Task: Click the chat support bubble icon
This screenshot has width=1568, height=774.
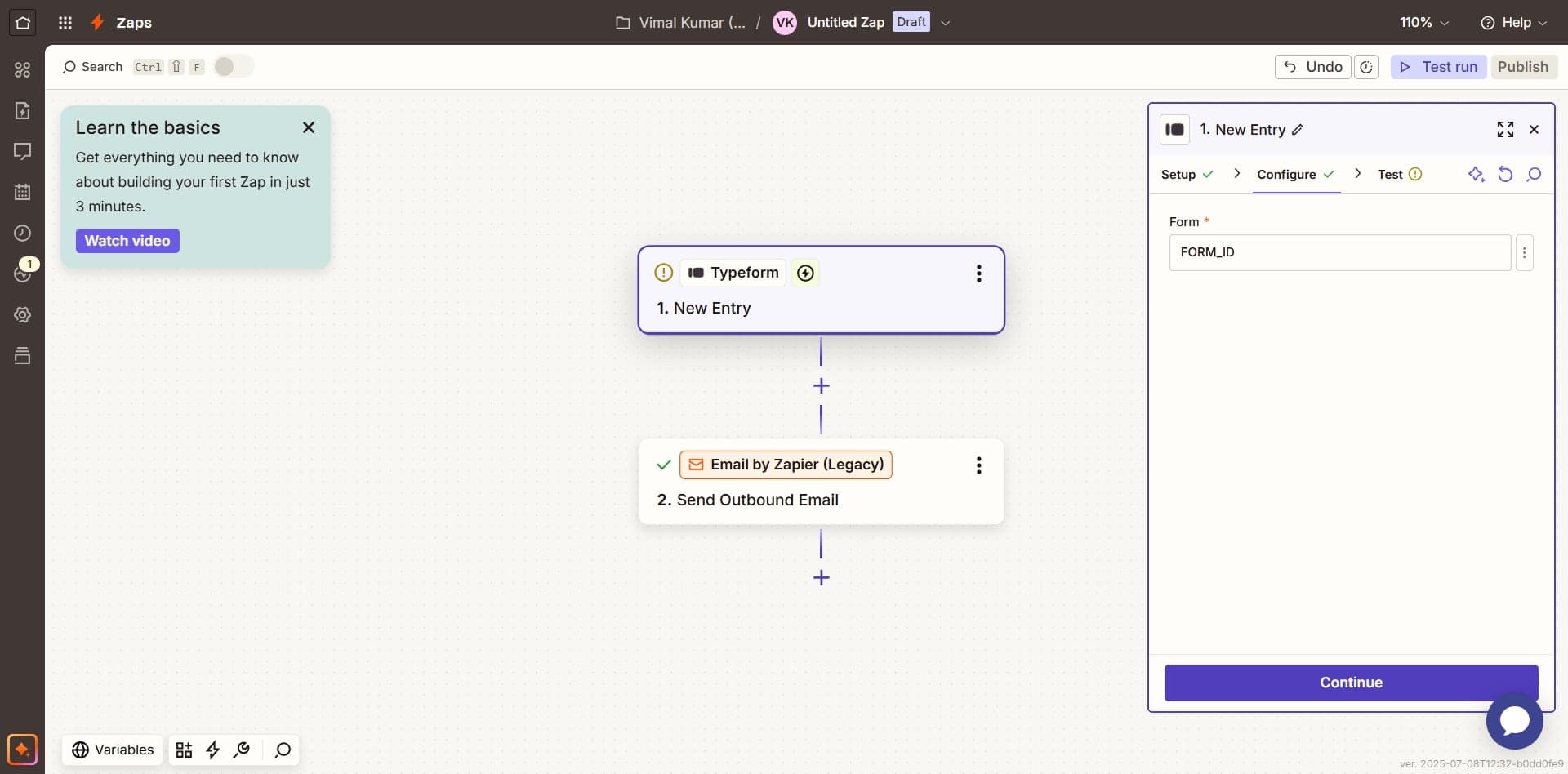Action: (x=1513, y=720)
